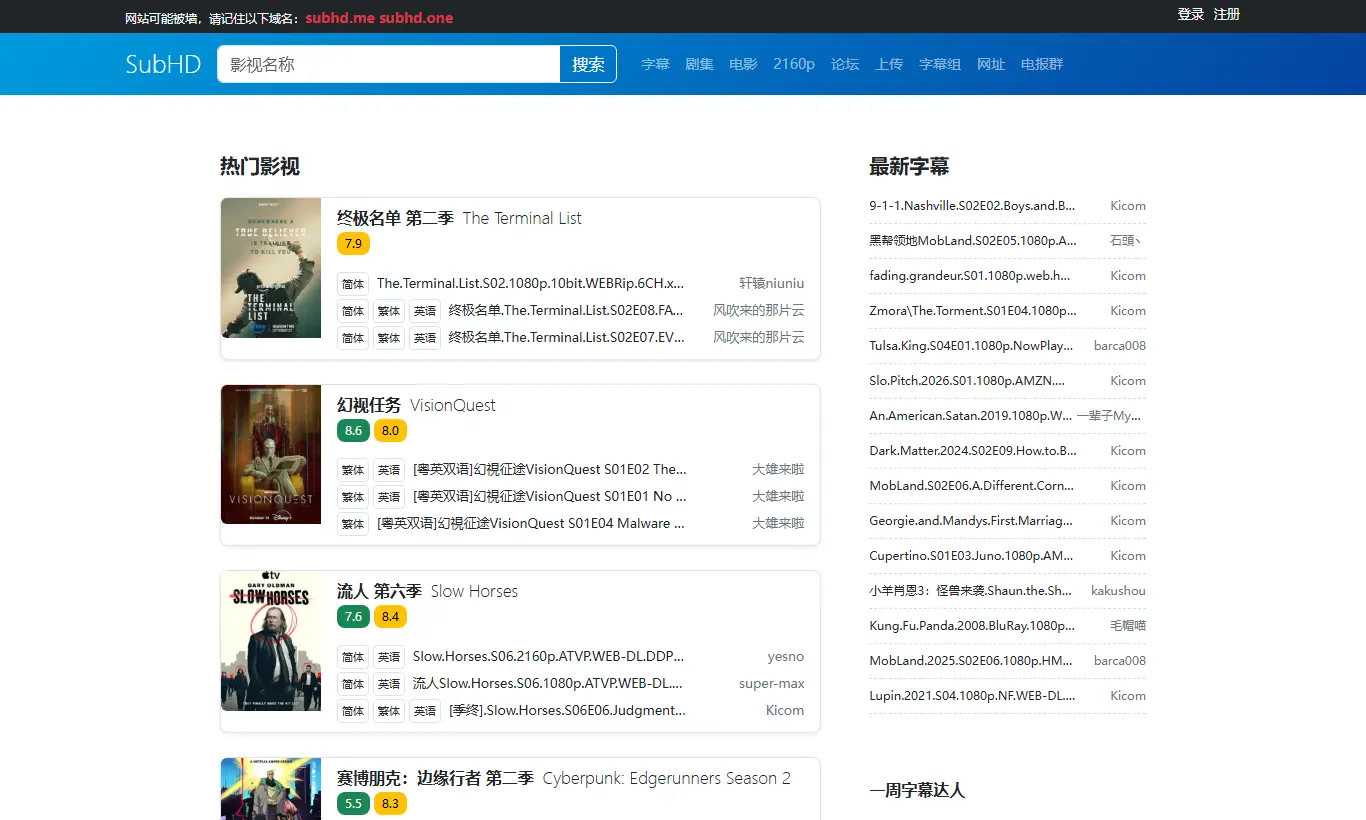
Task: Open the 字幕 navigation item
Action: coord(655,64)
